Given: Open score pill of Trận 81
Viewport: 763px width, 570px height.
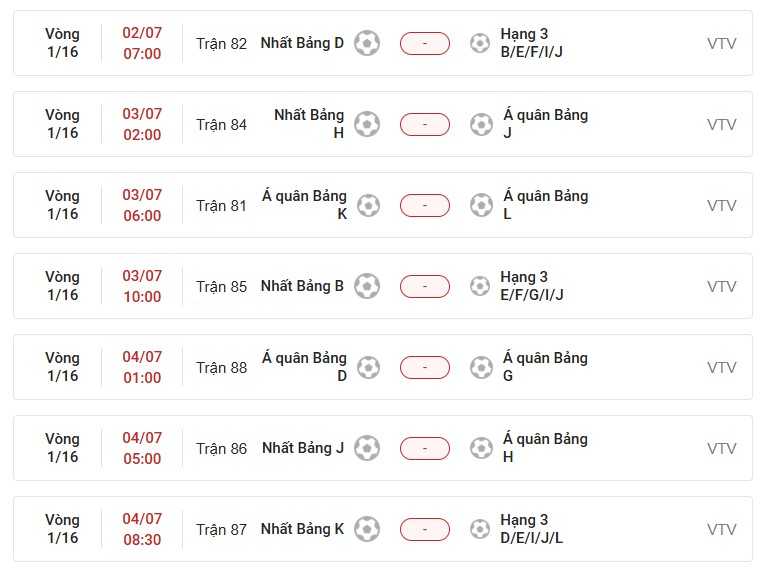Looking at the screenshot, I should [424, 205].
